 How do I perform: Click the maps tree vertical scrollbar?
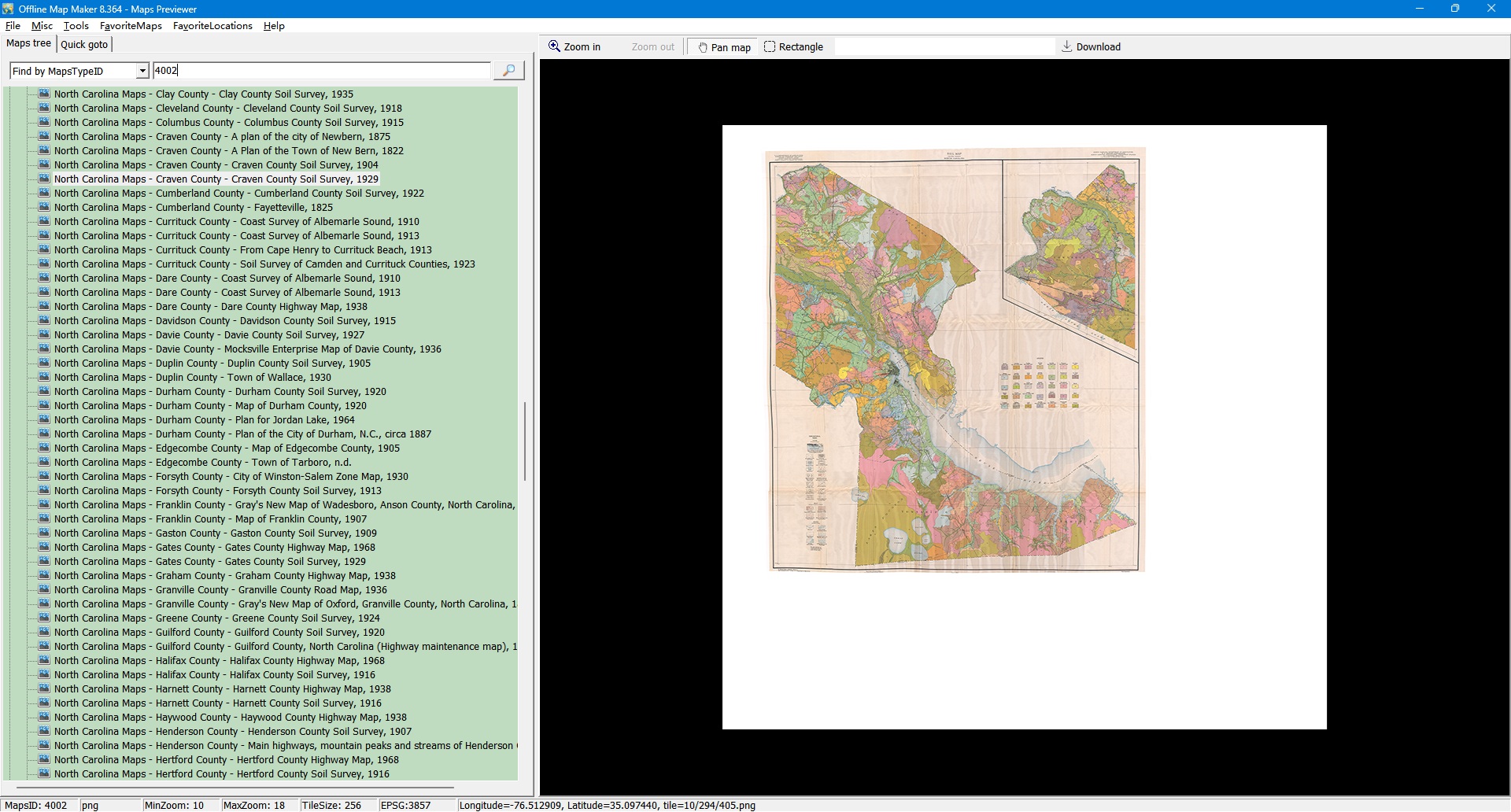[525, 441]
